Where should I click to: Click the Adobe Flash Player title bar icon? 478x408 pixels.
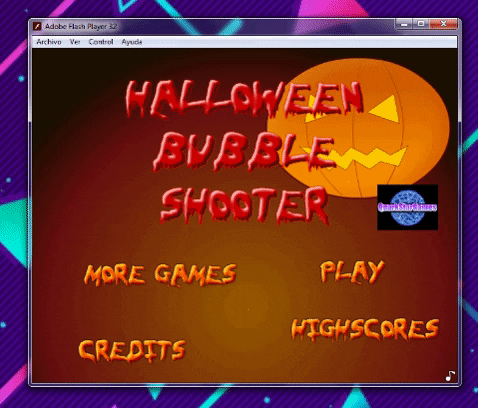point(37,26)
